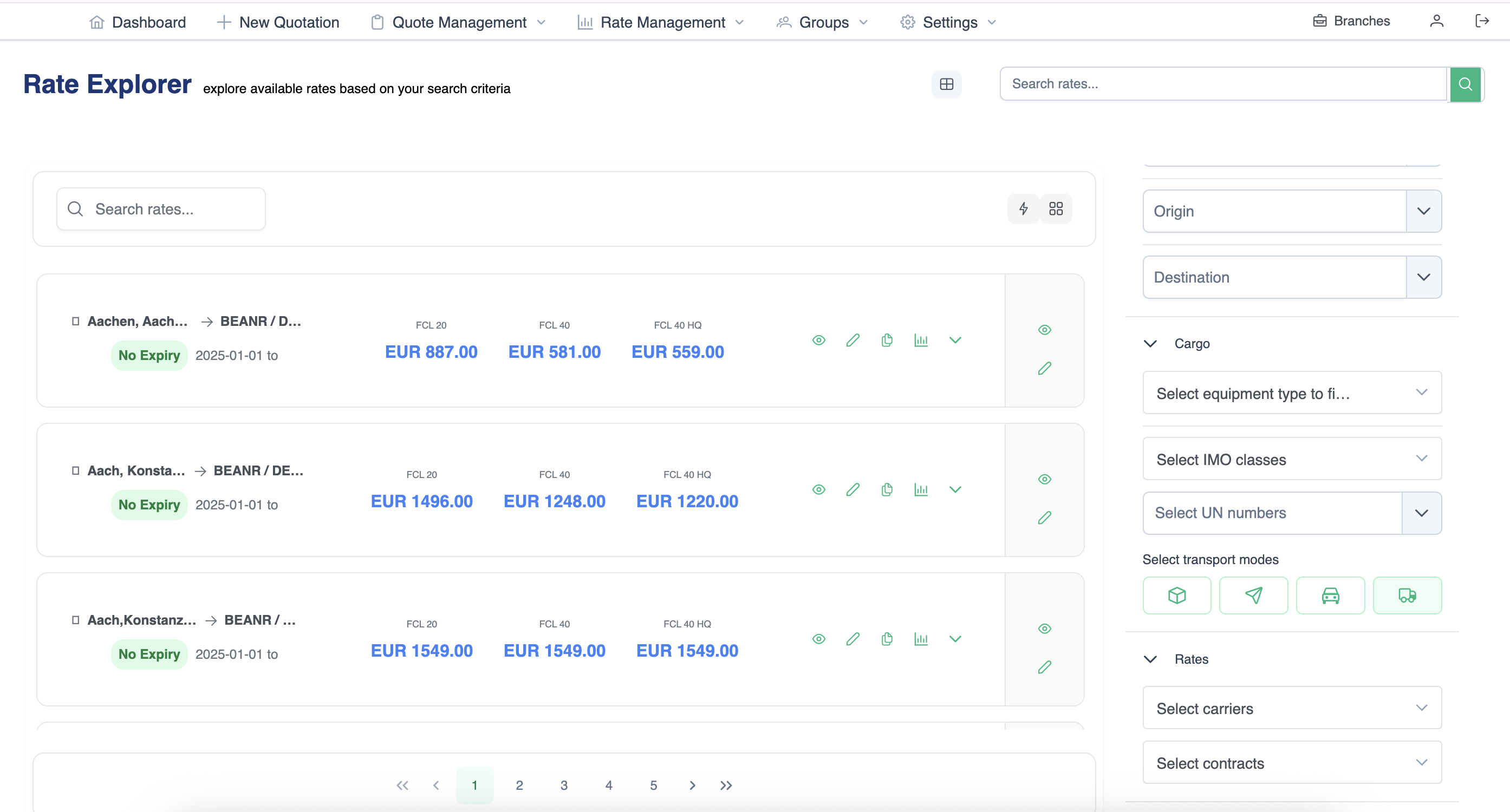The height and width of the screenshot is (812, 1510).
Task: Click the lightning bolt quick action icon
Action: pyautogui.click(x=1024, y=209)
